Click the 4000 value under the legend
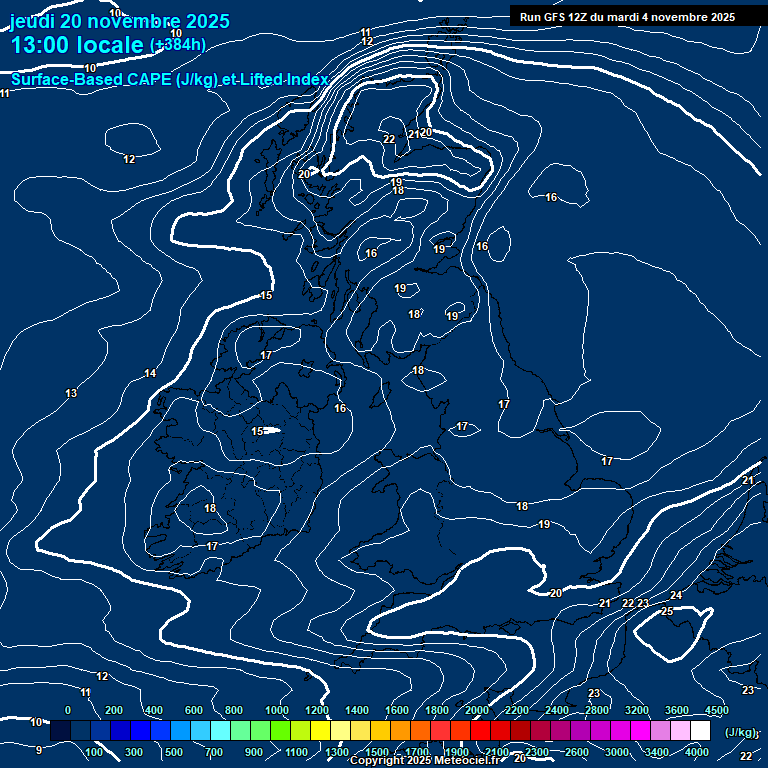 click(x=698, y=752)
